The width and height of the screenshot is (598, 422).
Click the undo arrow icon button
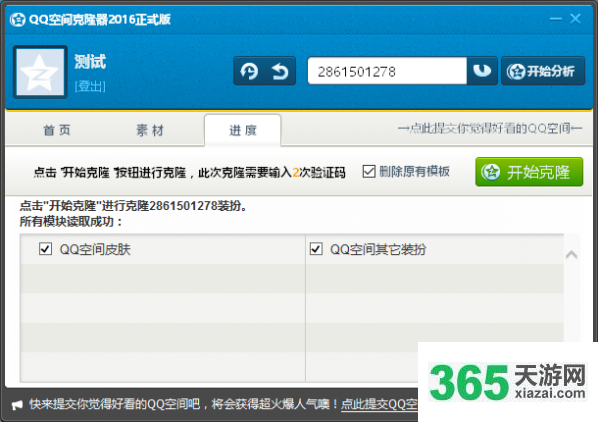280,71
